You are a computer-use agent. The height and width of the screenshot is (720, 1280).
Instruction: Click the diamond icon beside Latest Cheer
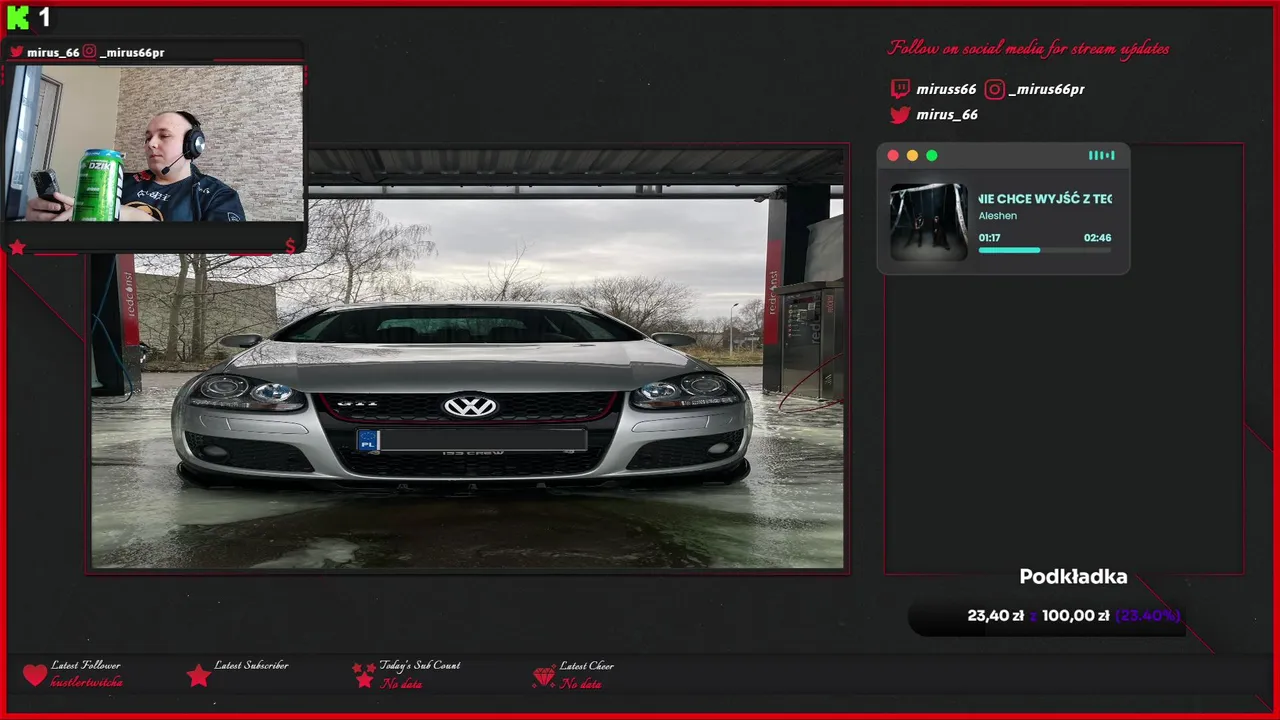point(544,676)
